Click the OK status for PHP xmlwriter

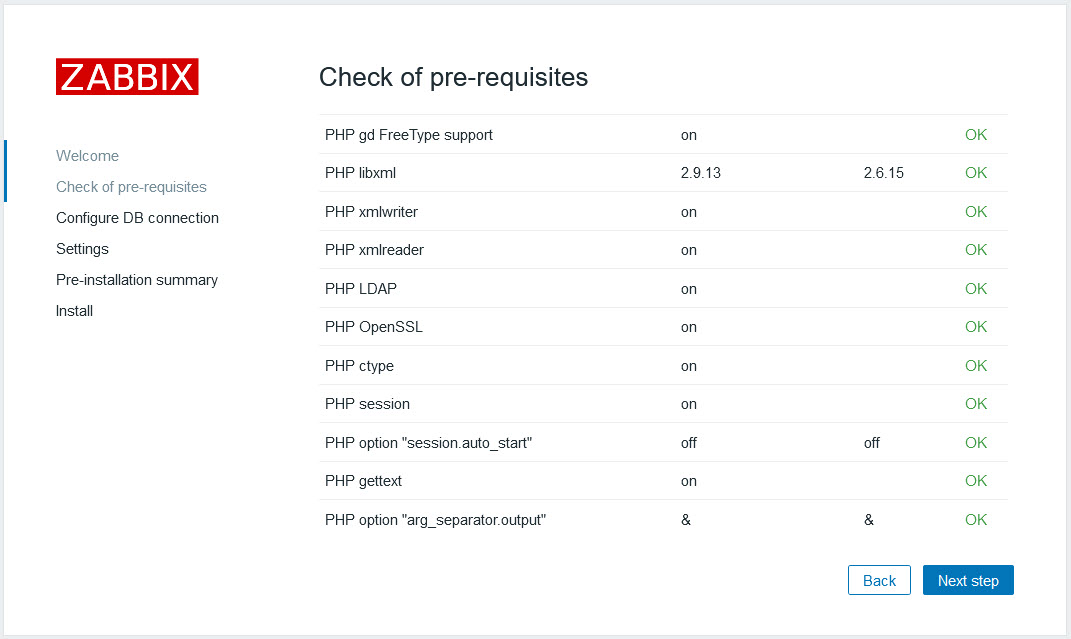975,212
